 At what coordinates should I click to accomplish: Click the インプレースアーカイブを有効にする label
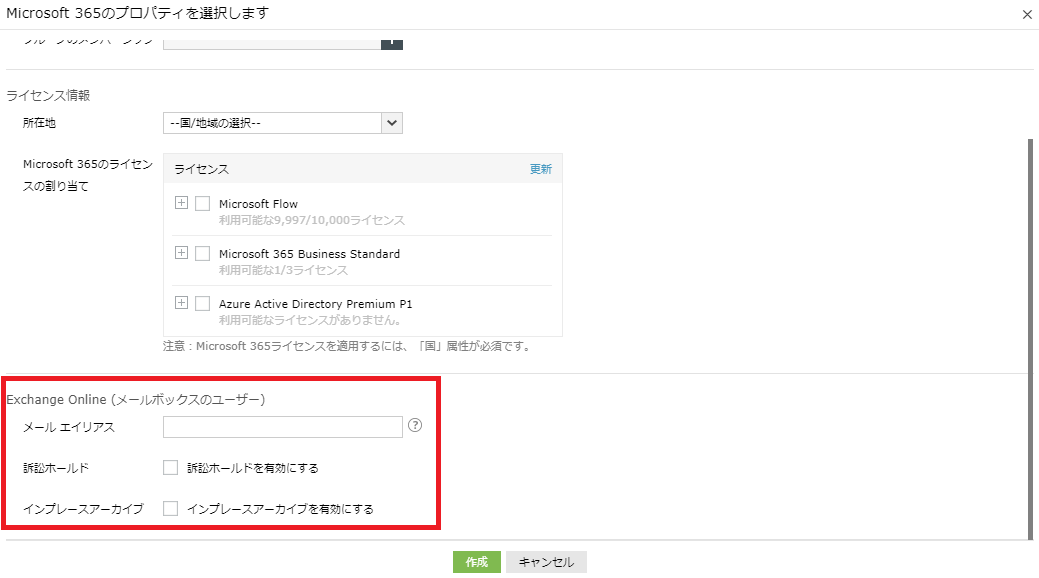(x=280, y=509)
